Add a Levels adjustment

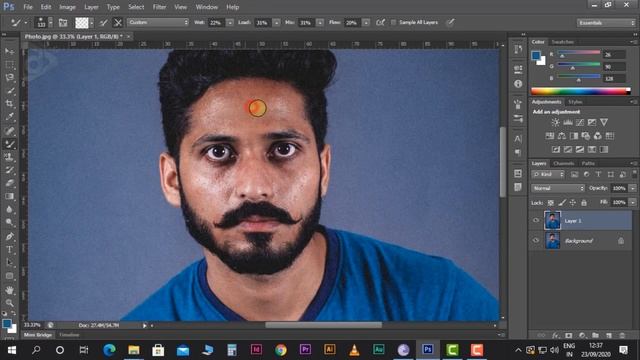tap(568, 122)
